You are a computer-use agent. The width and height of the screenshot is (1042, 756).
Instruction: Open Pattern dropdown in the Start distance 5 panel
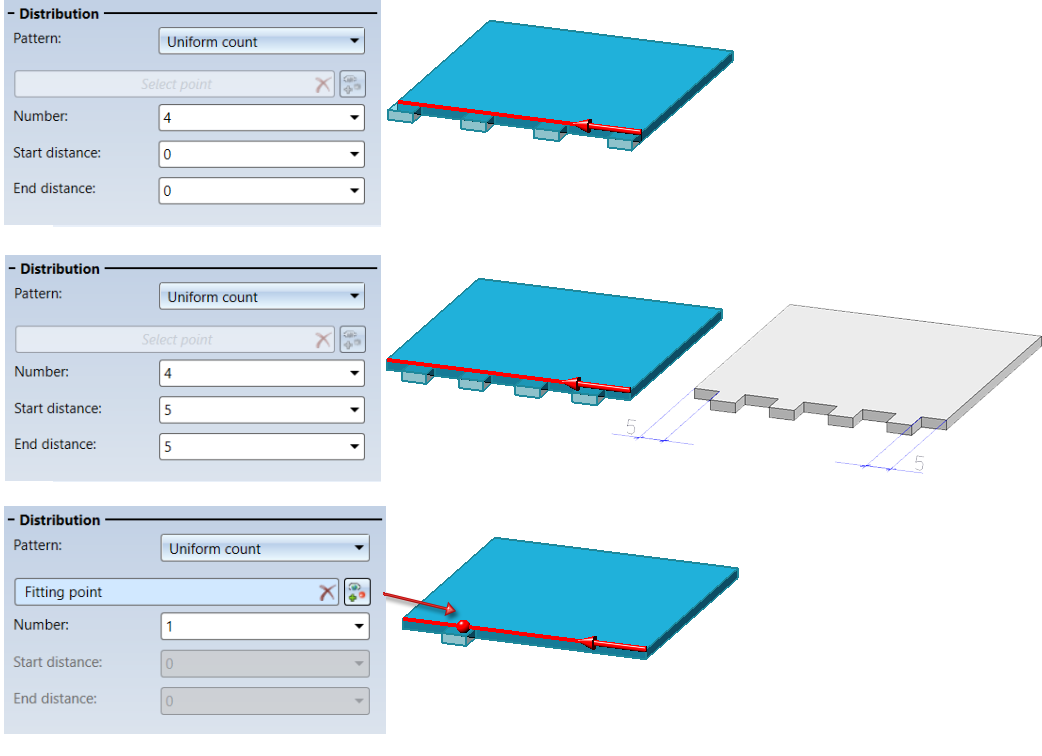click(262, 296)
